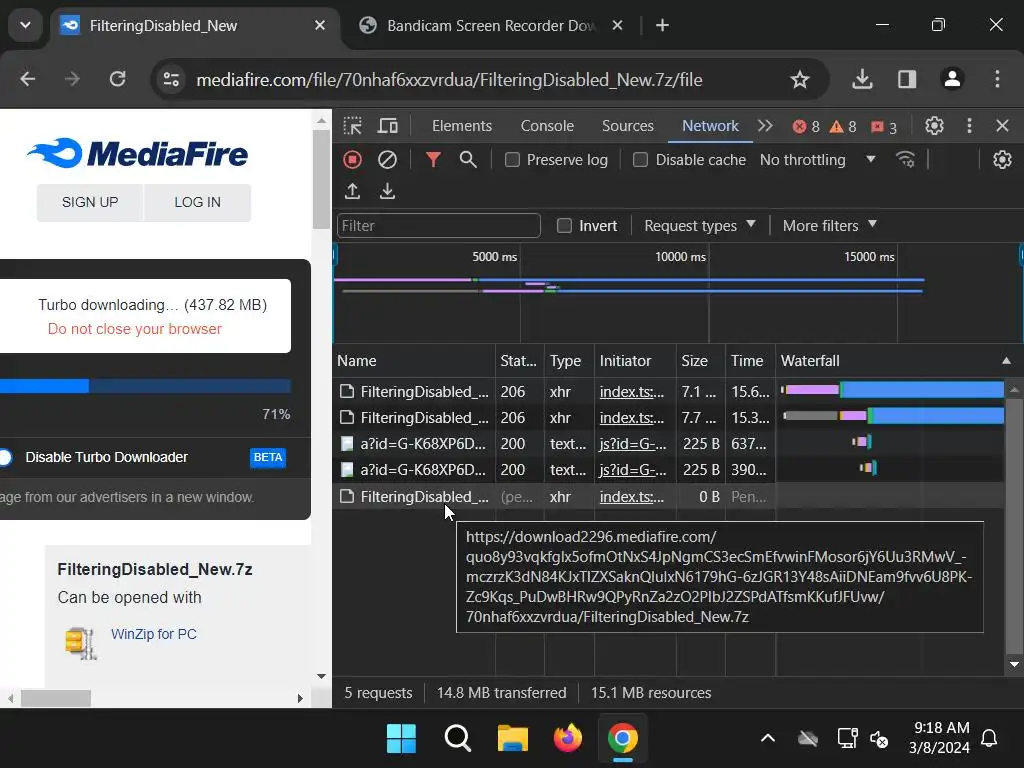Enable Preserve log checkbox
This screenshot has width=1024, height=768.
pos(513,160)
